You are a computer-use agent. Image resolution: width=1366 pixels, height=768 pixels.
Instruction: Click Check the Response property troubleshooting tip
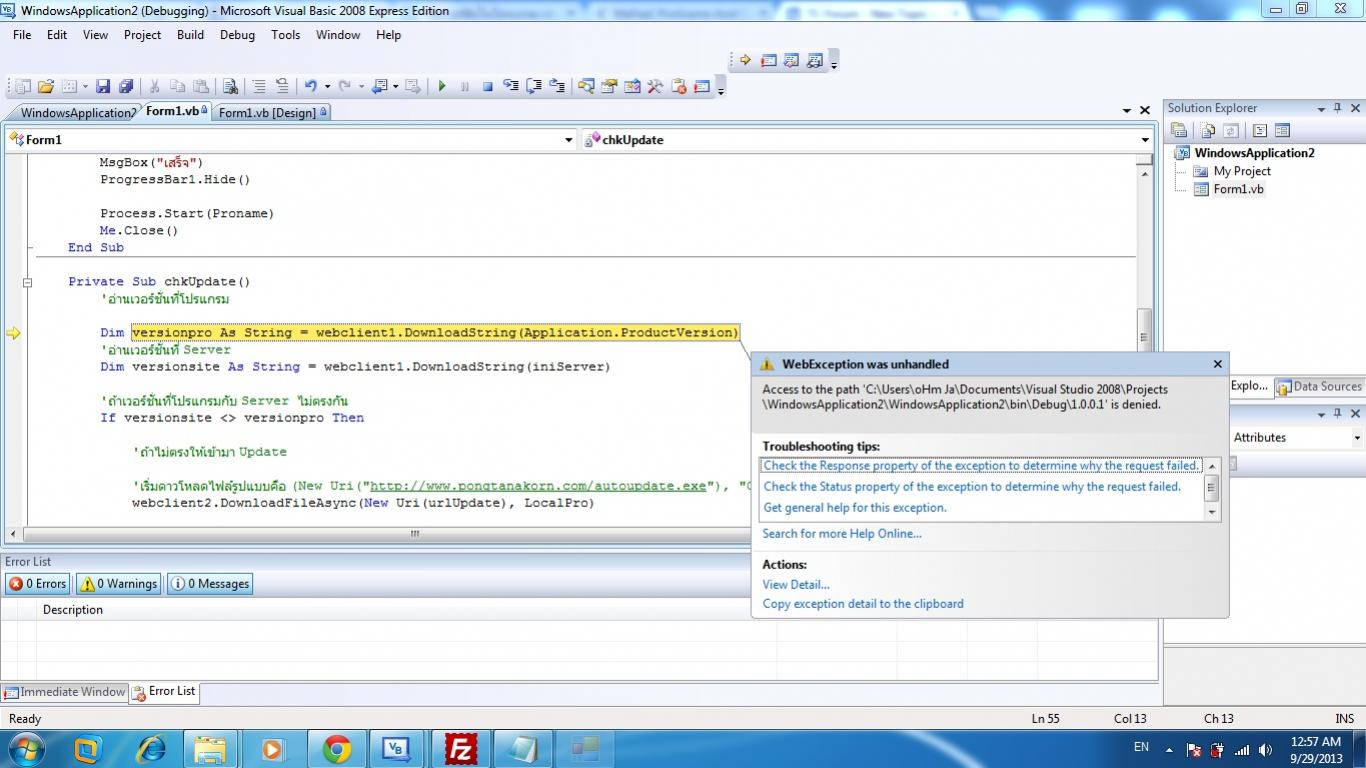pos(981,466)
